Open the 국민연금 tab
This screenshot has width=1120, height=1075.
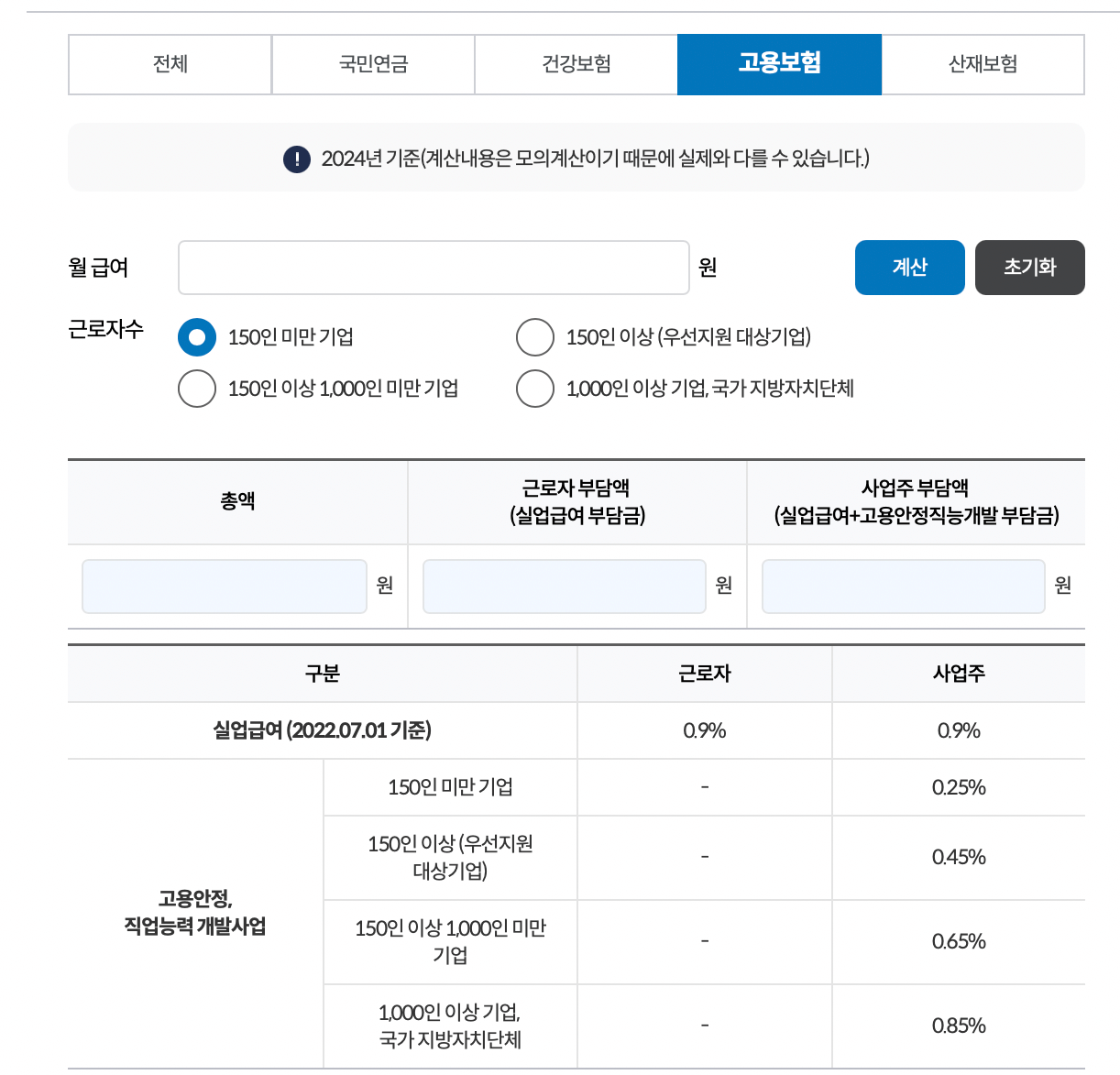coord(372,64)
